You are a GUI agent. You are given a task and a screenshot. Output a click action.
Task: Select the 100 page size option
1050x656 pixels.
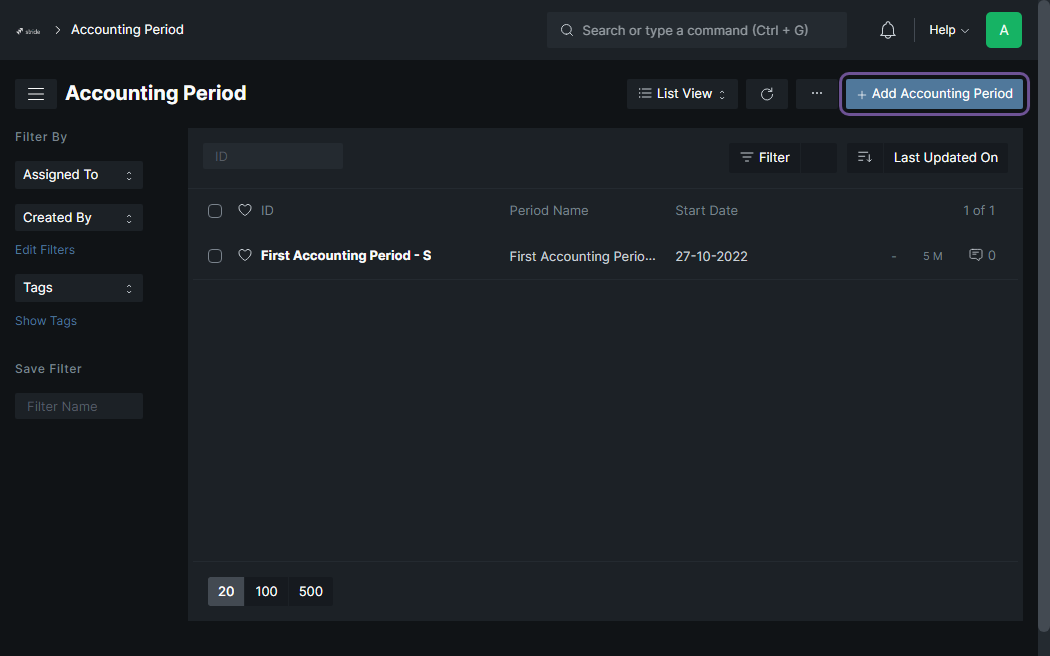pyautogui.click(x=267, y=592)
